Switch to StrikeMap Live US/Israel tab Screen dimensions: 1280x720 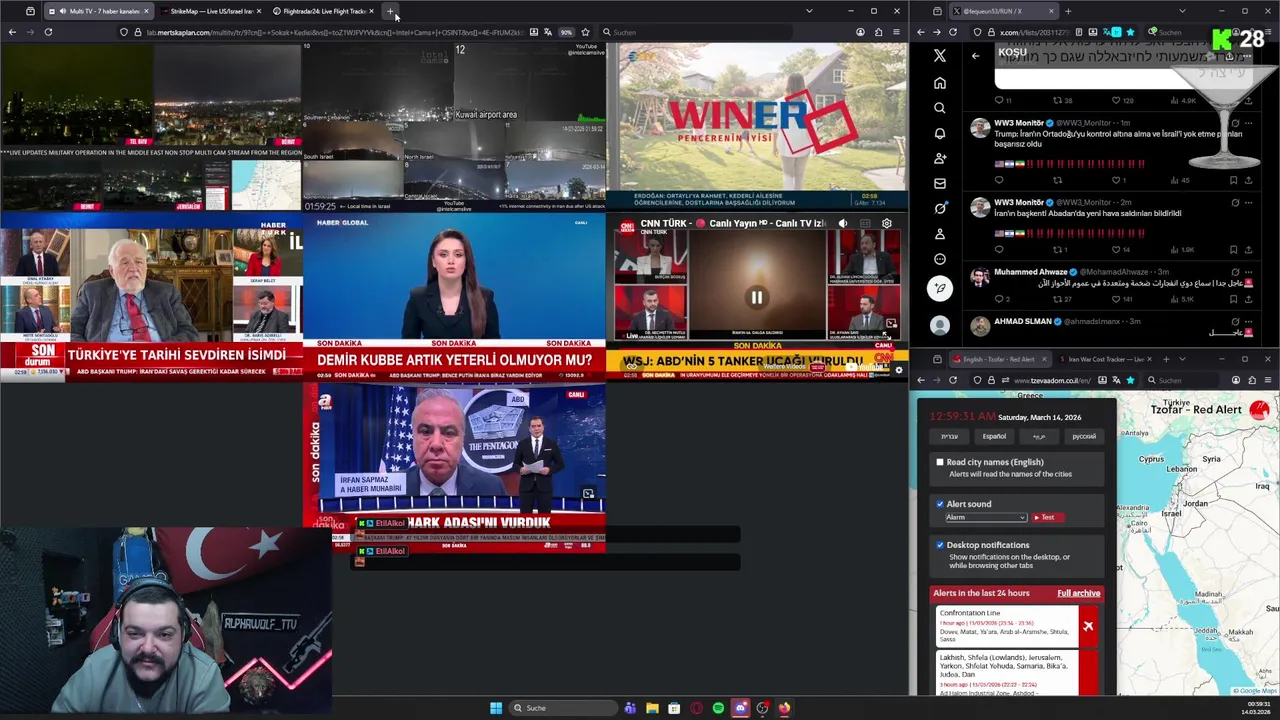[x=209, y=11]
